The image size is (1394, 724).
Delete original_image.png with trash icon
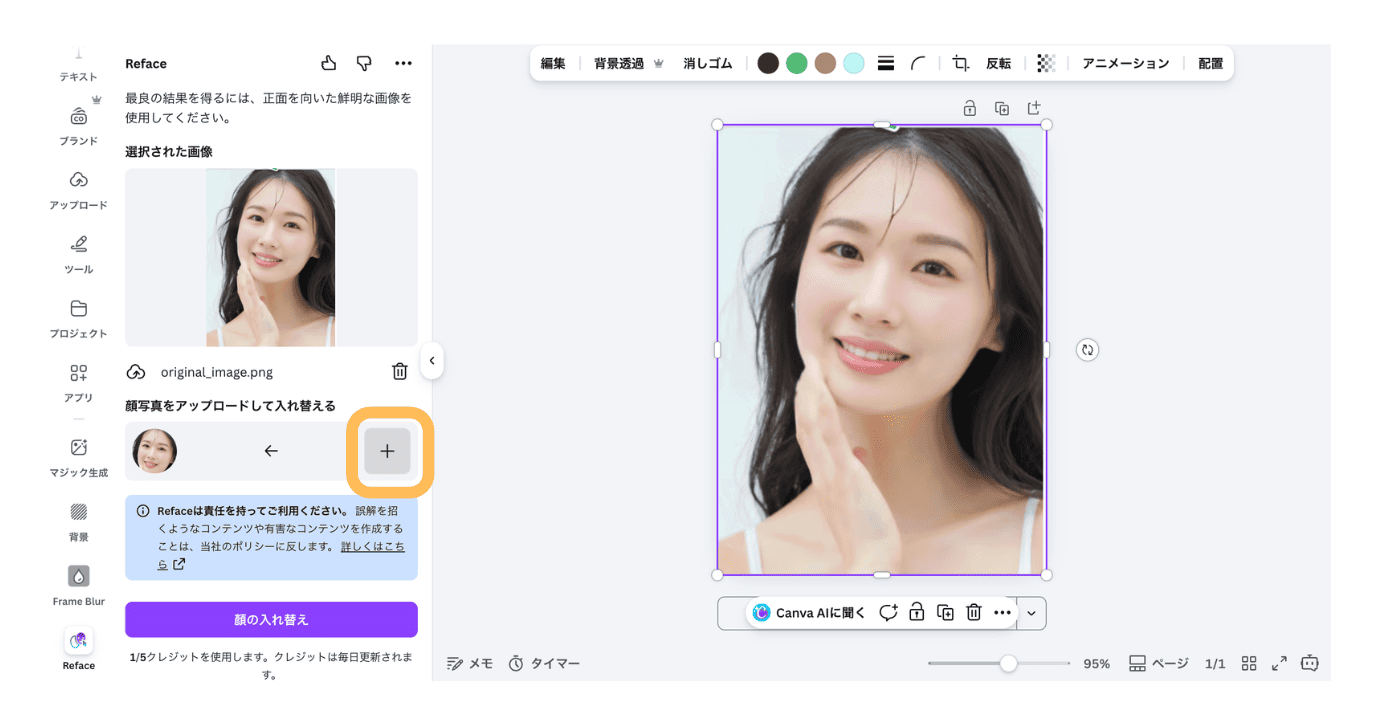399,372
